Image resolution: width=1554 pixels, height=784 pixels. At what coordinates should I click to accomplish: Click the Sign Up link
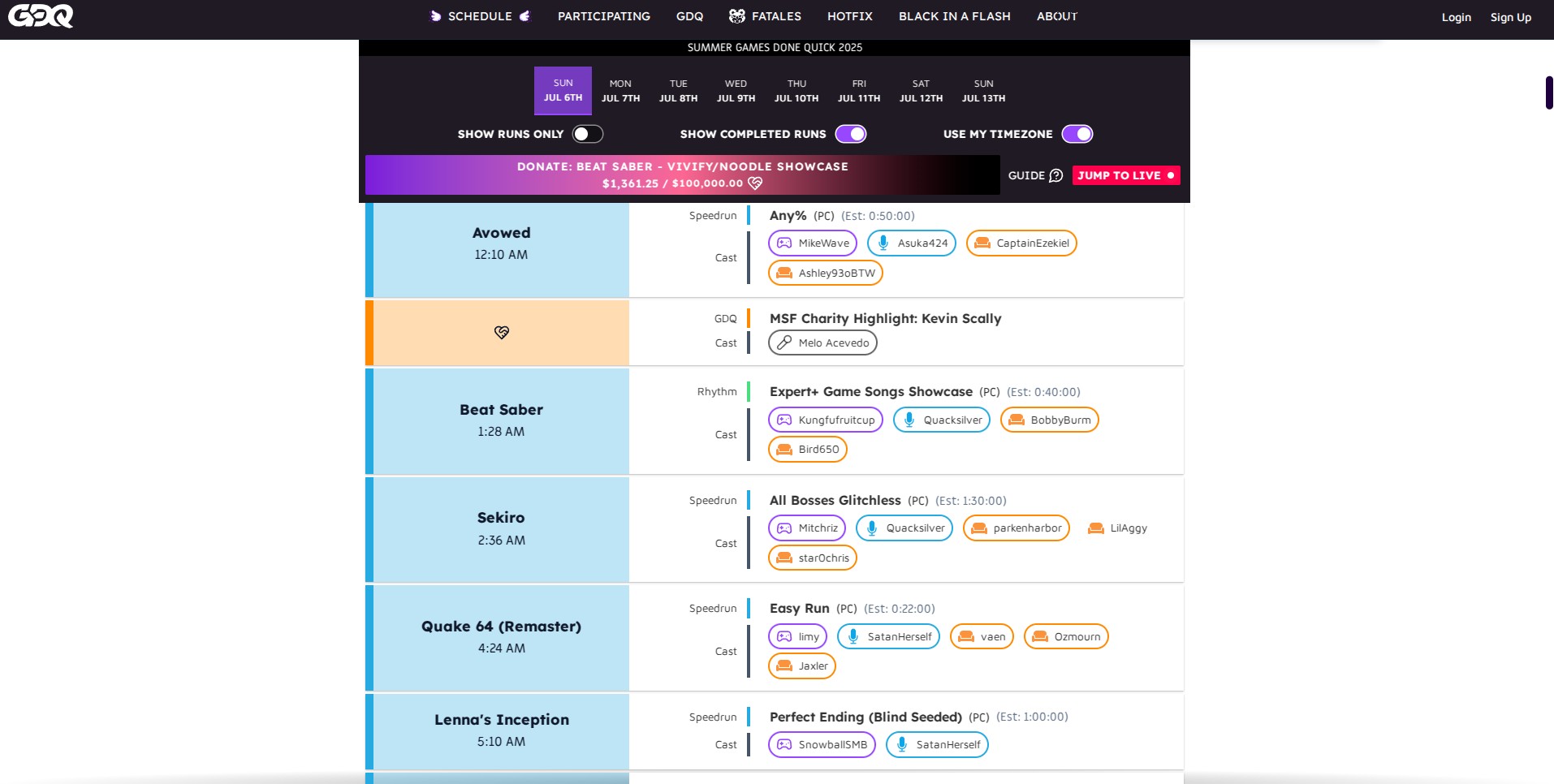1511,17
